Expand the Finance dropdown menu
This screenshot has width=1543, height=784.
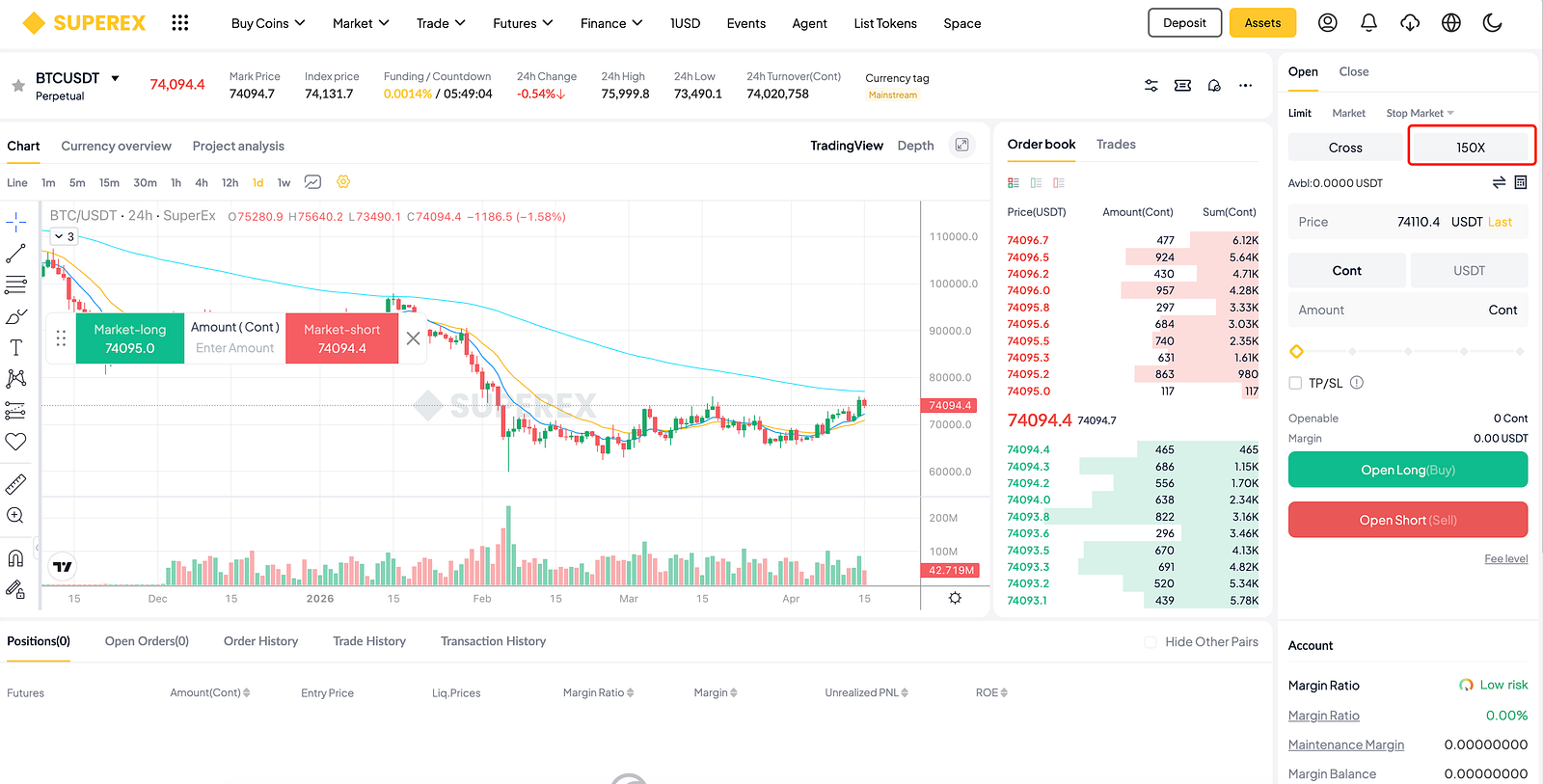tap(611, 23)
